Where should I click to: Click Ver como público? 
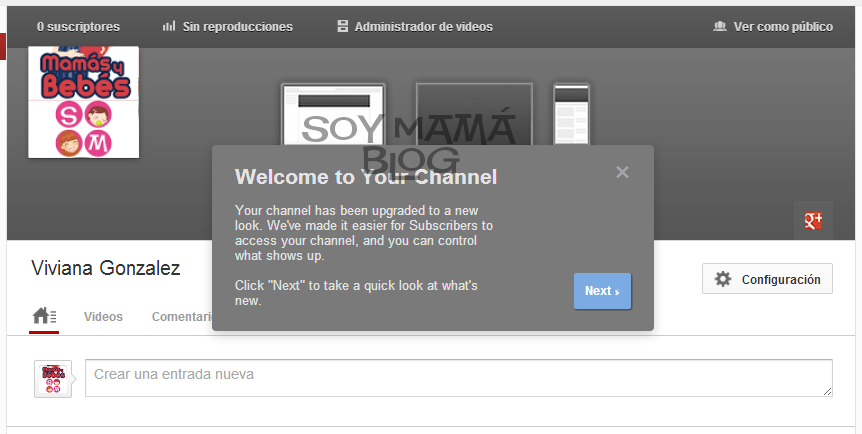point(772,26)
